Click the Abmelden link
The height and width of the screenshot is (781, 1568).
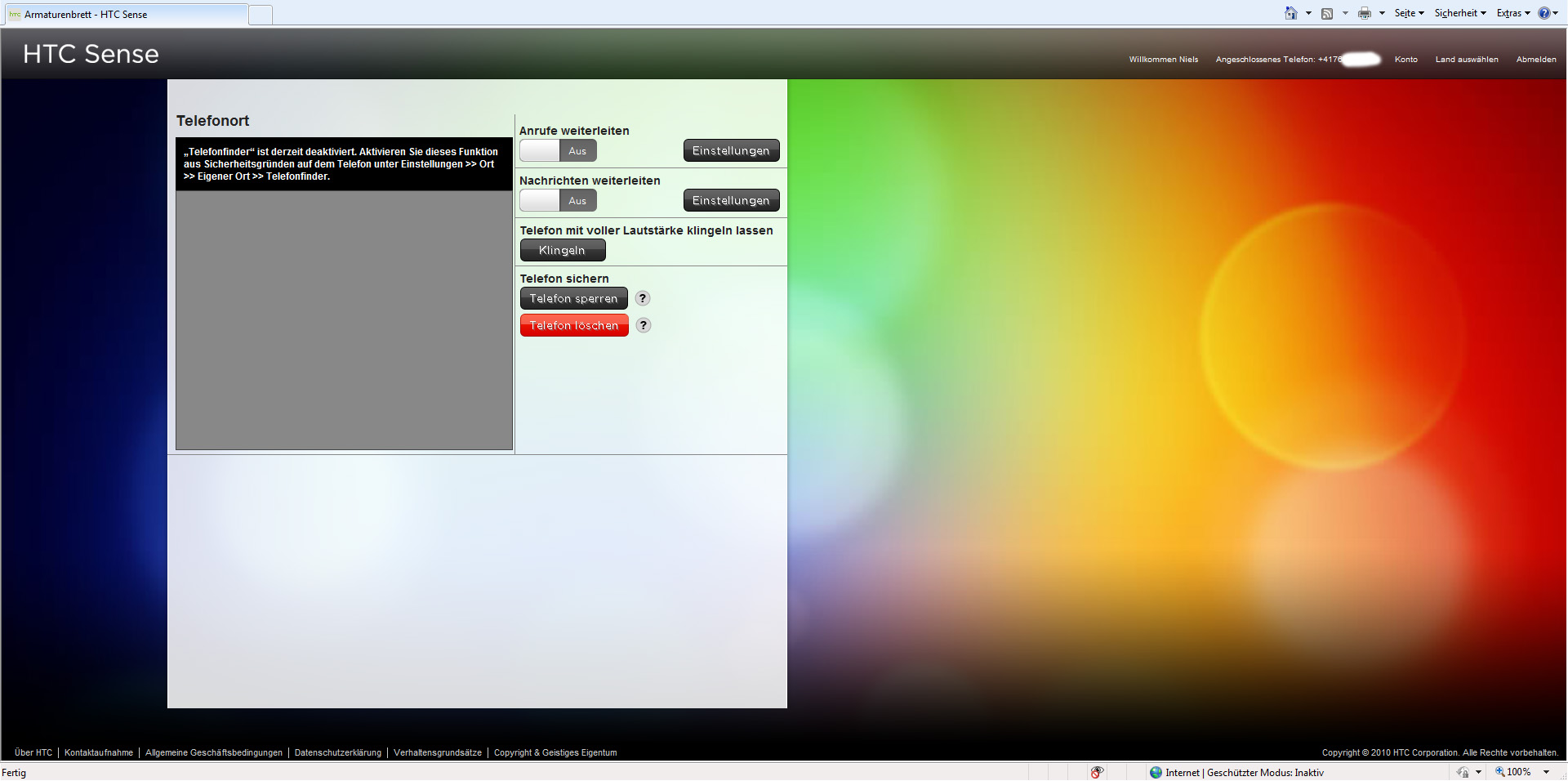(x=1536, y=59)
